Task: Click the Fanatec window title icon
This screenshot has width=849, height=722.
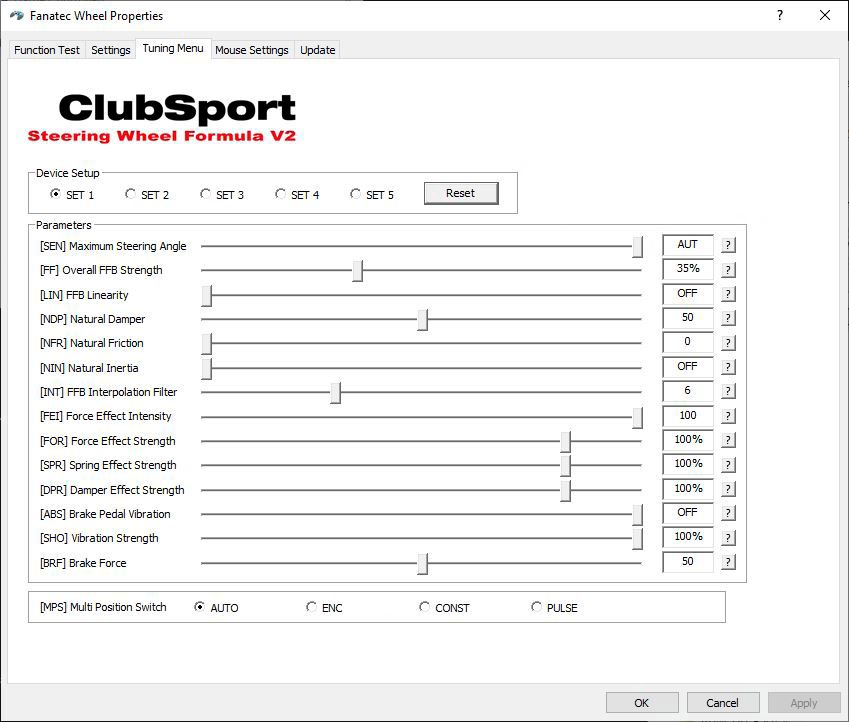Action: pos(17,16)
